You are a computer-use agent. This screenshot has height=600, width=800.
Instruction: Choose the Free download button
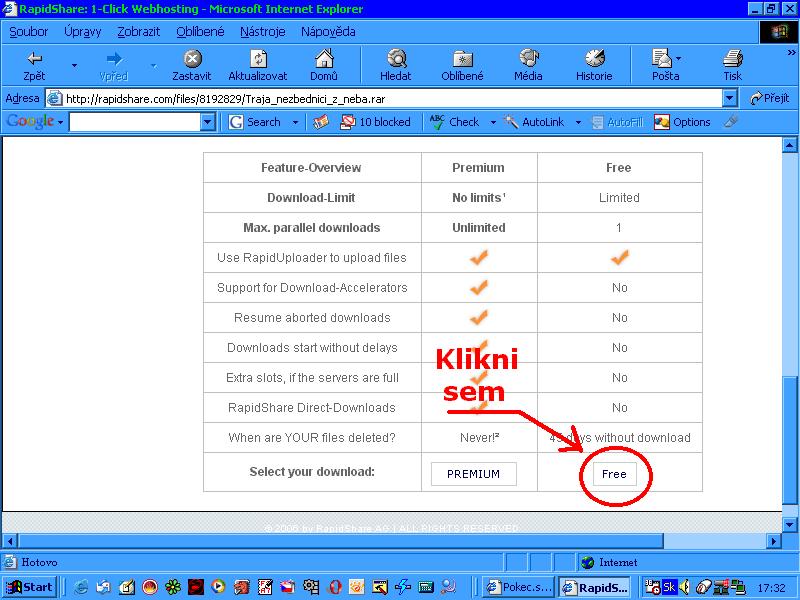(x=614, y=474)
